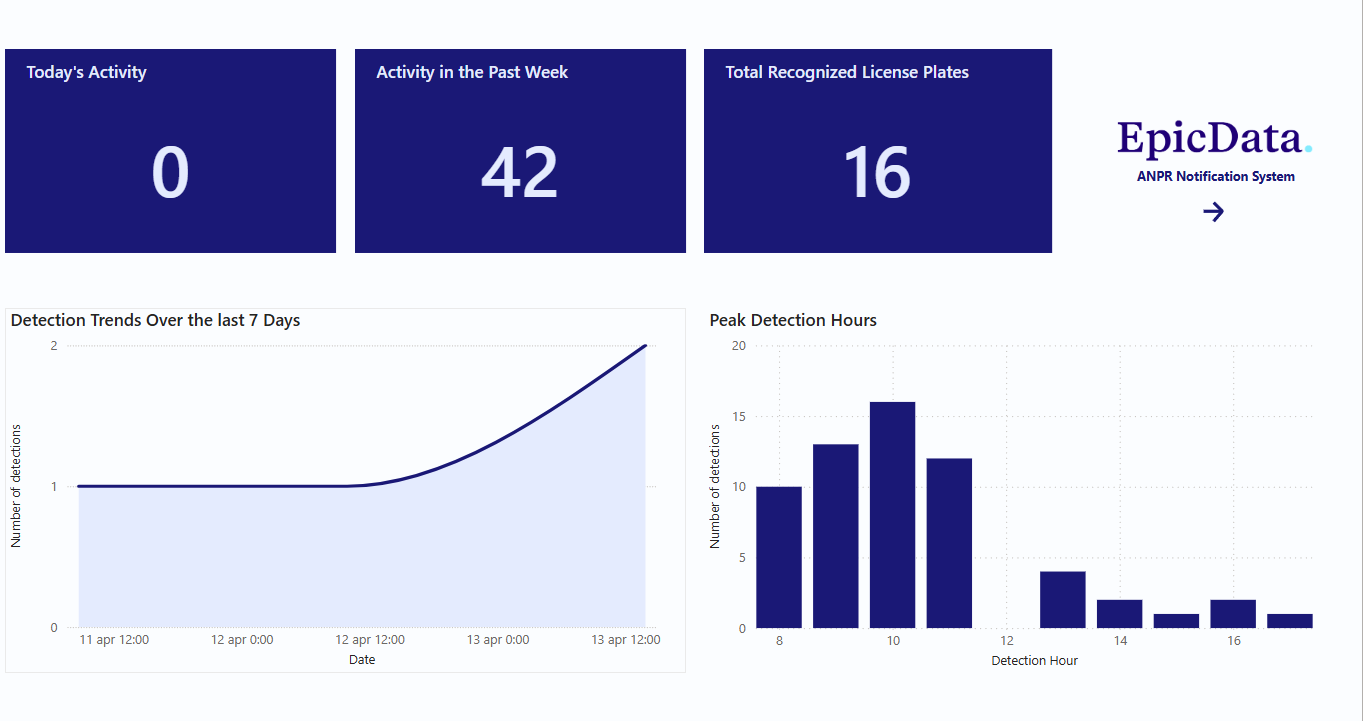This screenshot has height=721, width=1371.
Task: Click the bar for detection hour 13
Action: 1063,600
